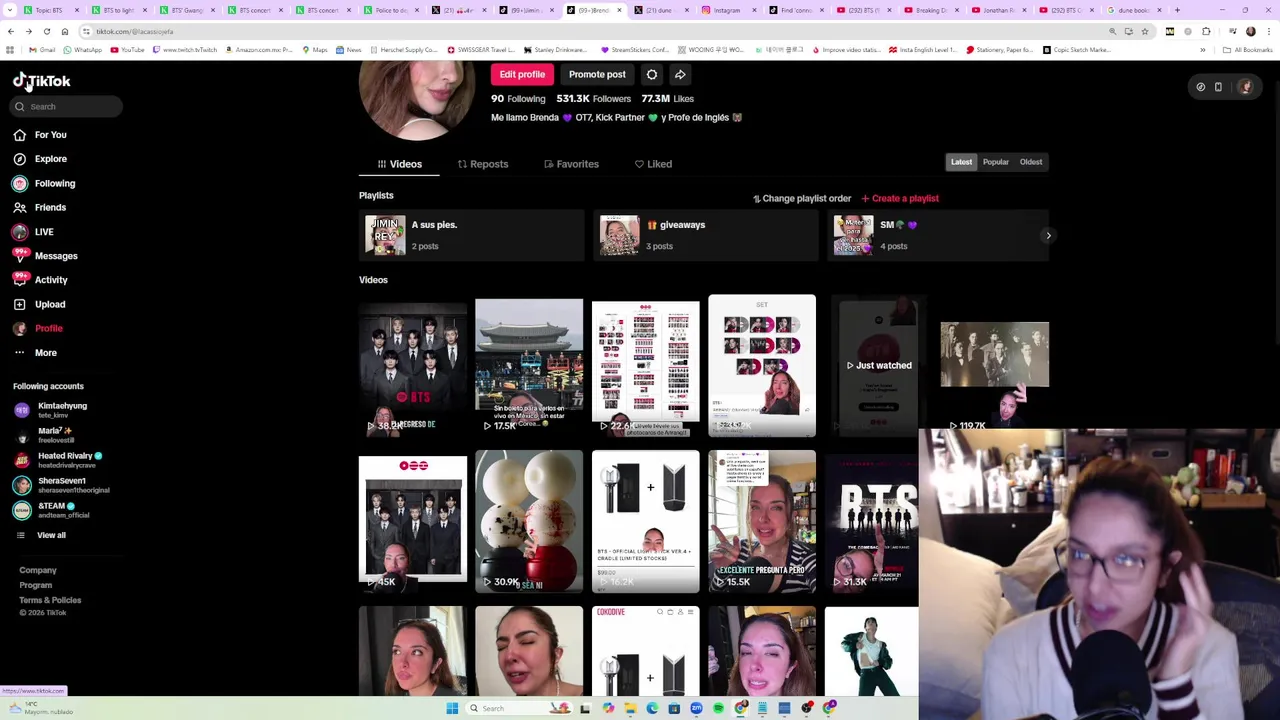Screen dimensions: 1280x720
Task: Open LIVE in sidebar
Action: point(33,232)
